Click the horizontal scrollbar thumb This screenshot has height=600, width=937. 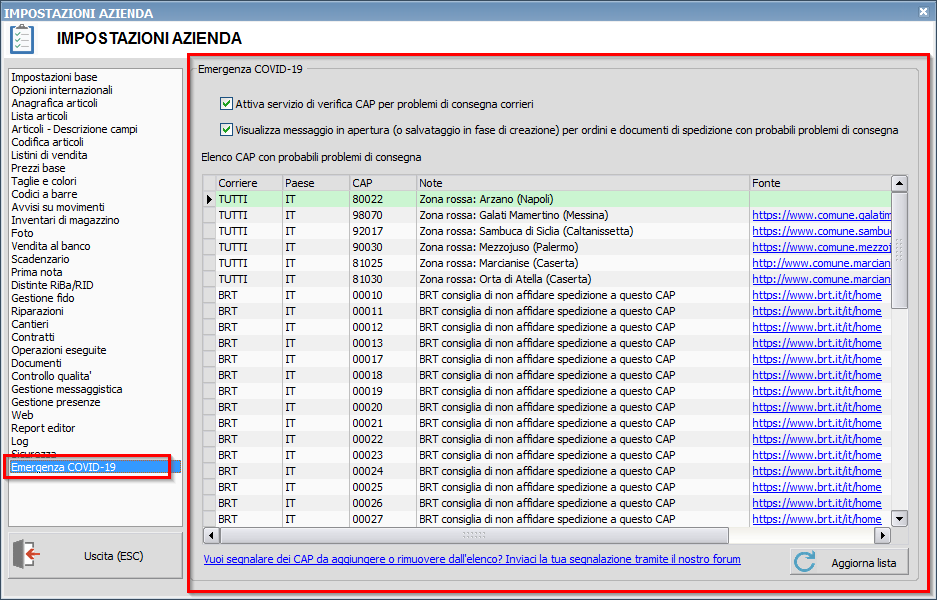[474, 535]
